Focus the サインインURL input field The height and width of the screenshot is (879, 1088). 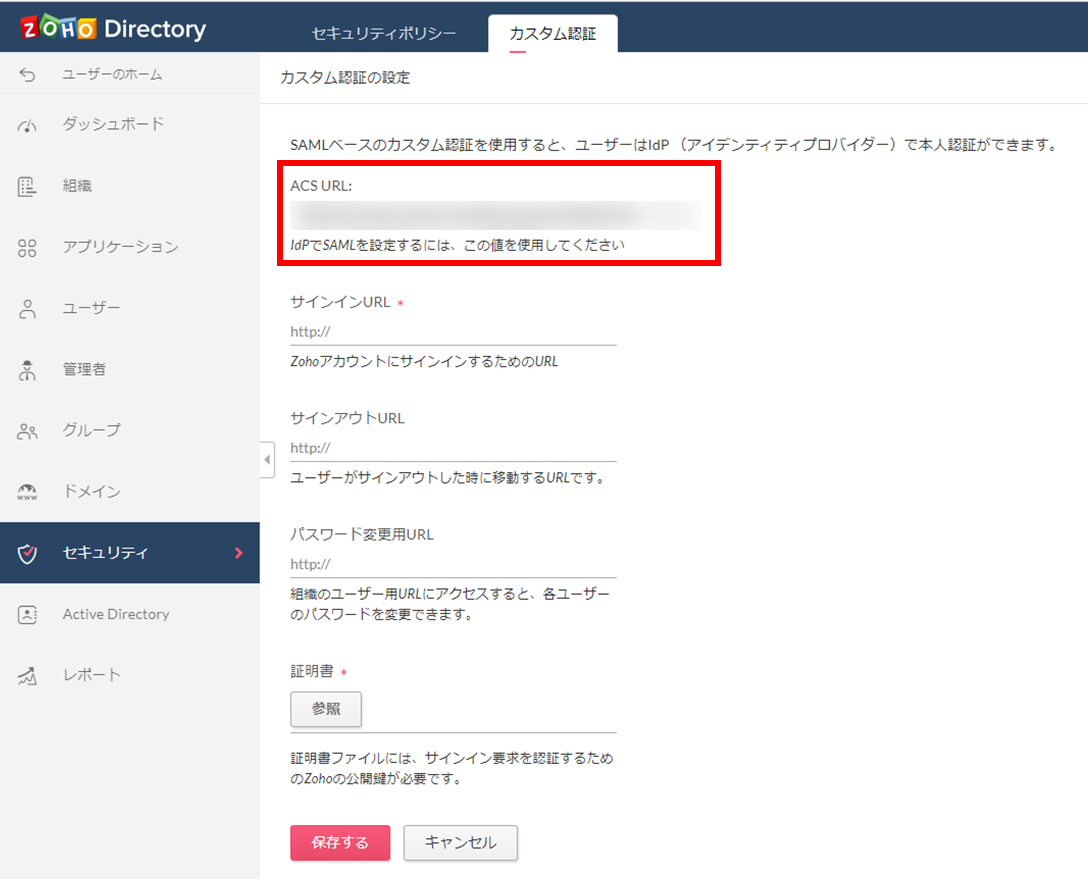452,332
